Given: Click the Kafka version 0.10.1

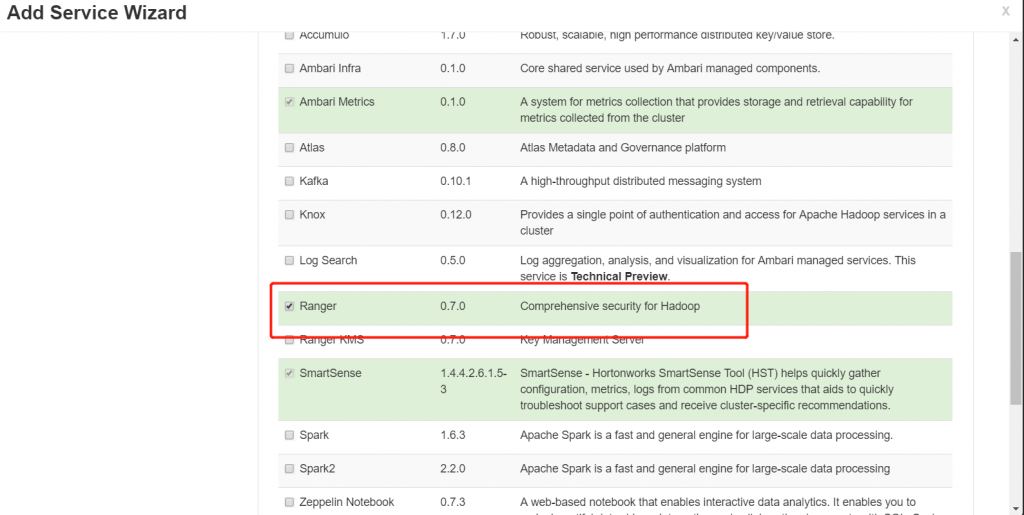Looking at the screenshot, I should tap(455, 181).
